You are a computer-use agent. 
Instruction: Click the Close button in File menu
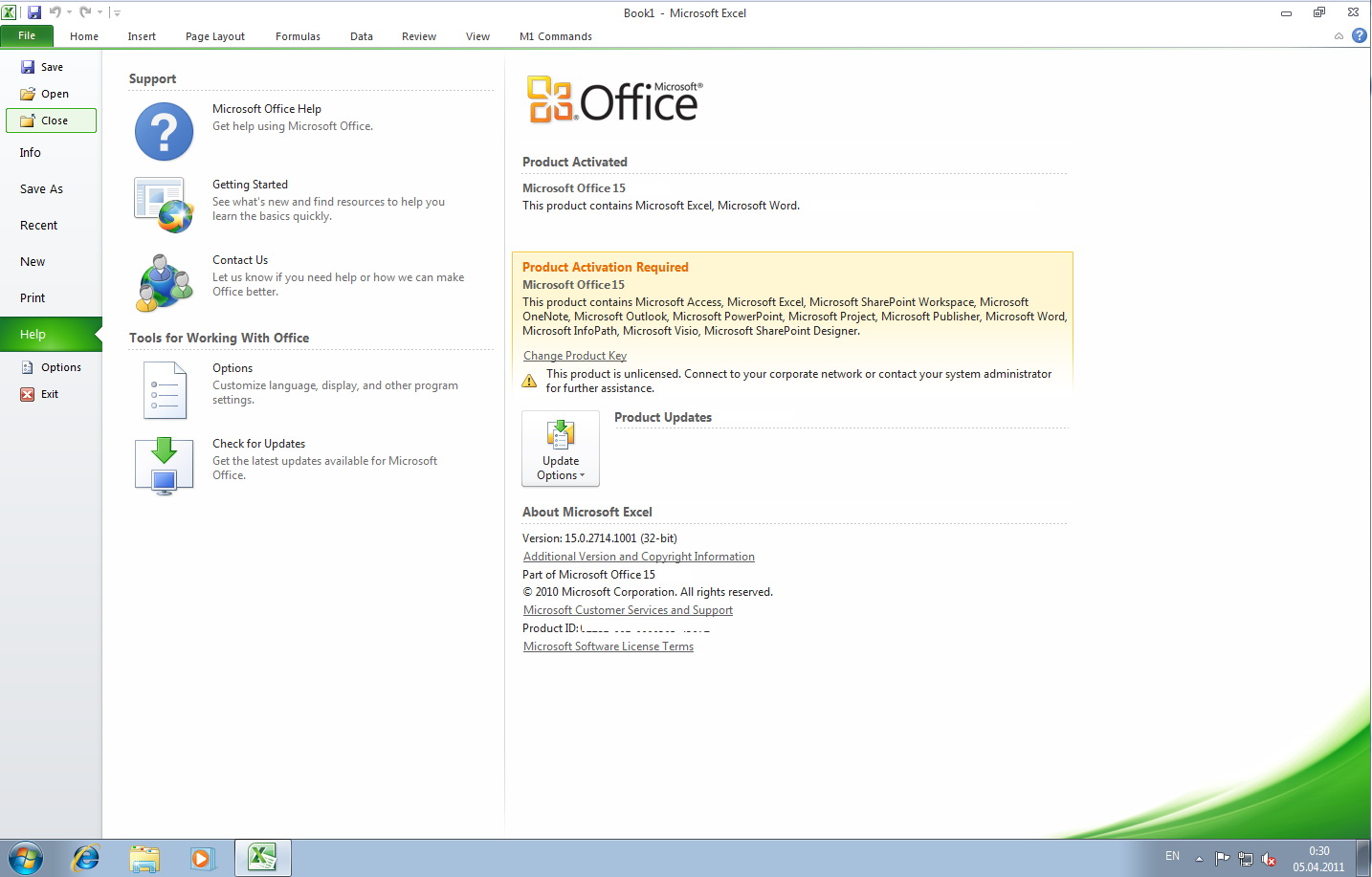(52, 121)
